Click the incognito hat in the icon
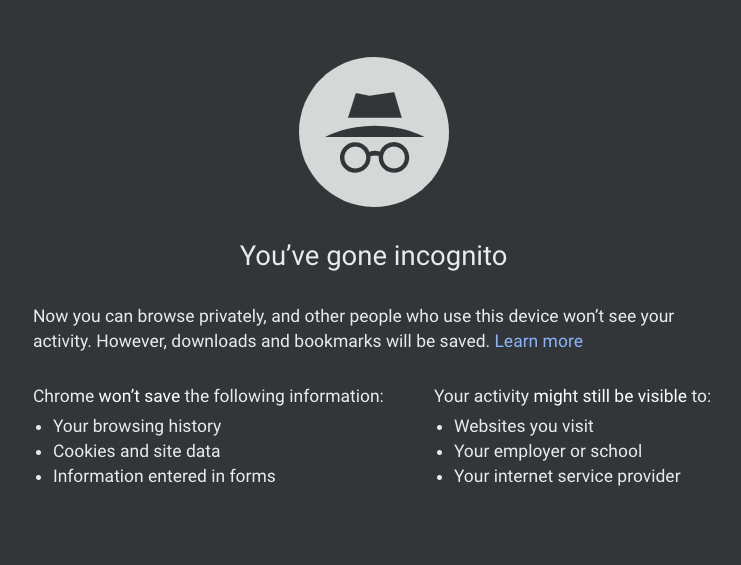The image size is (741, 565). click(374, 115)
